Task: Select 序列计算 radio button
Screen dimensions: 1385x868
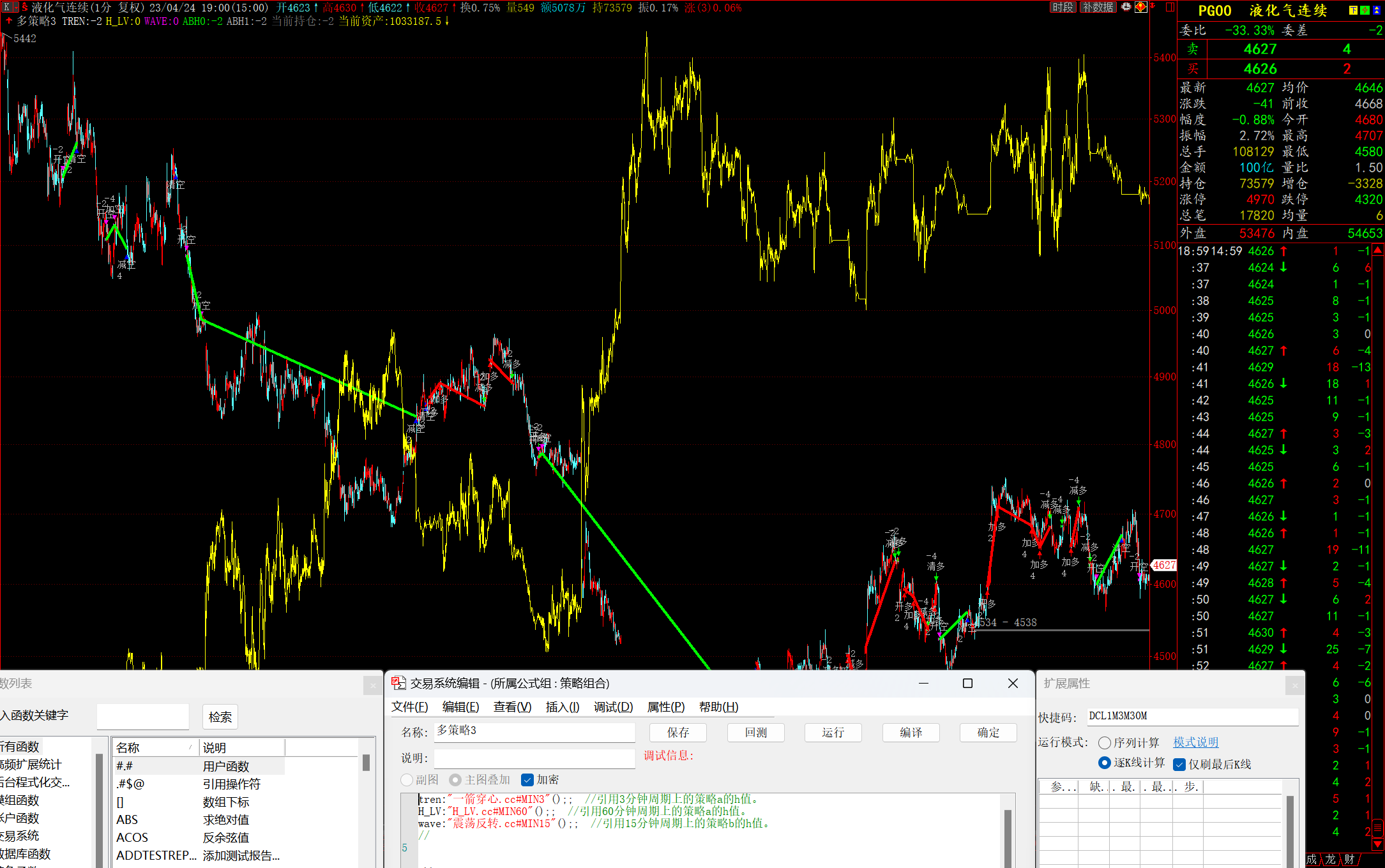Action: pyautogui.click(x=1105, y=743)
